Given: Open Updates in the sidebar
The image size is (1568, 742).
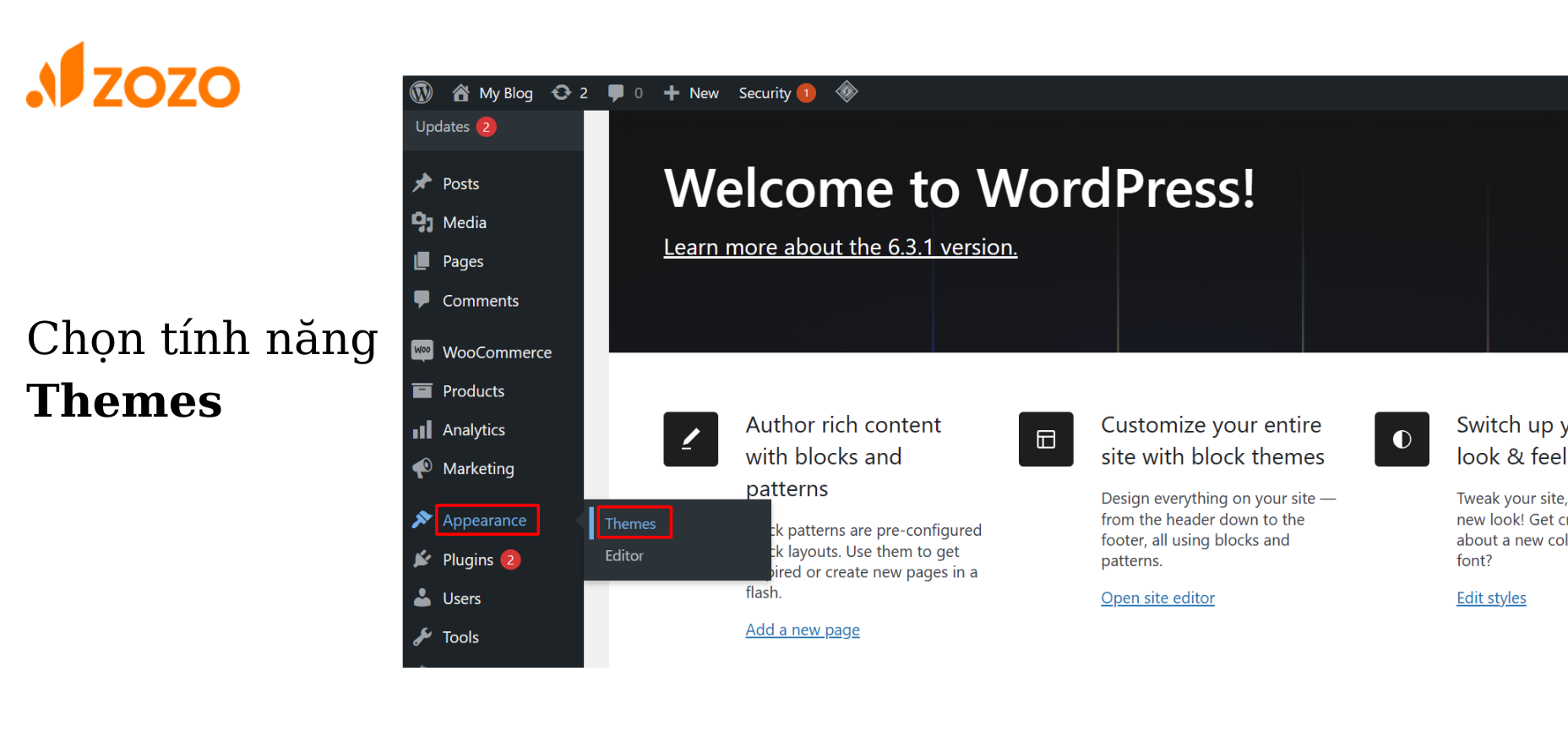Looking at the screenshot, I should pos(442,127).
